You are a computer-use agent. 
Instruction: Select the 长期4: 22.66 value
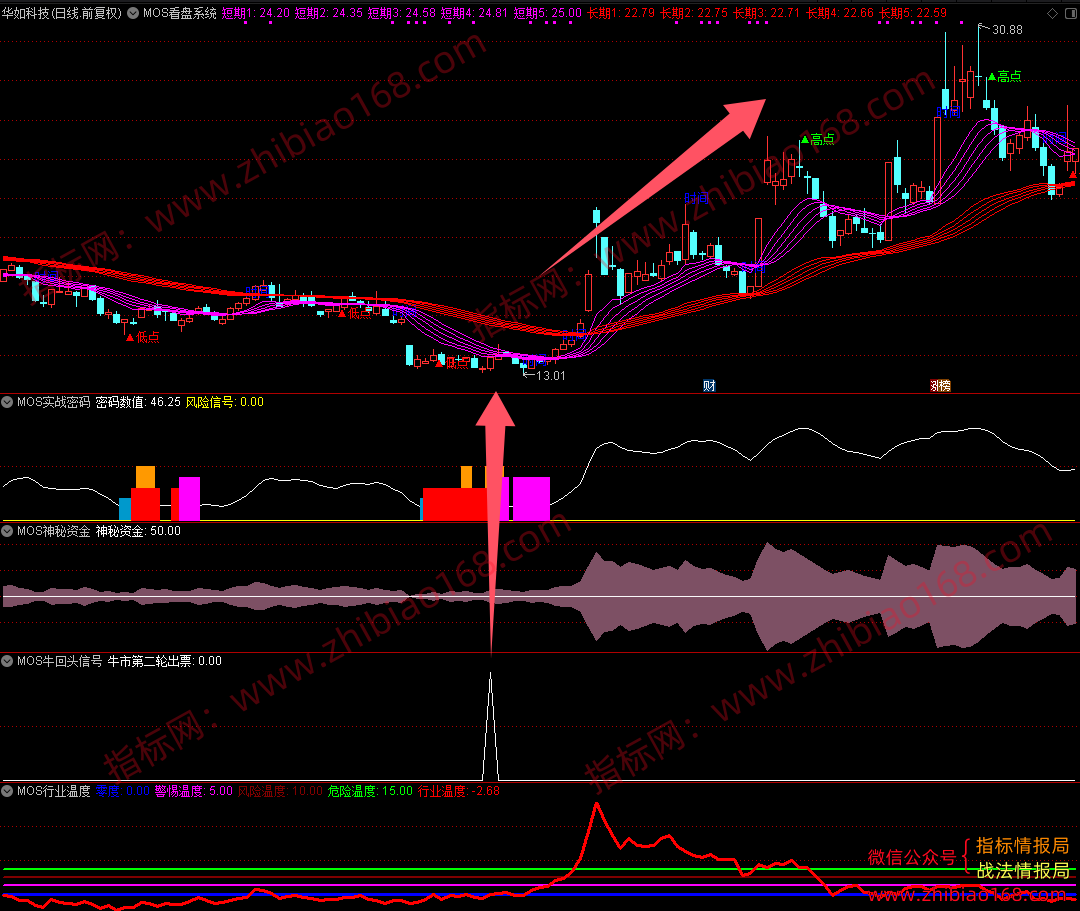[840, 13]
